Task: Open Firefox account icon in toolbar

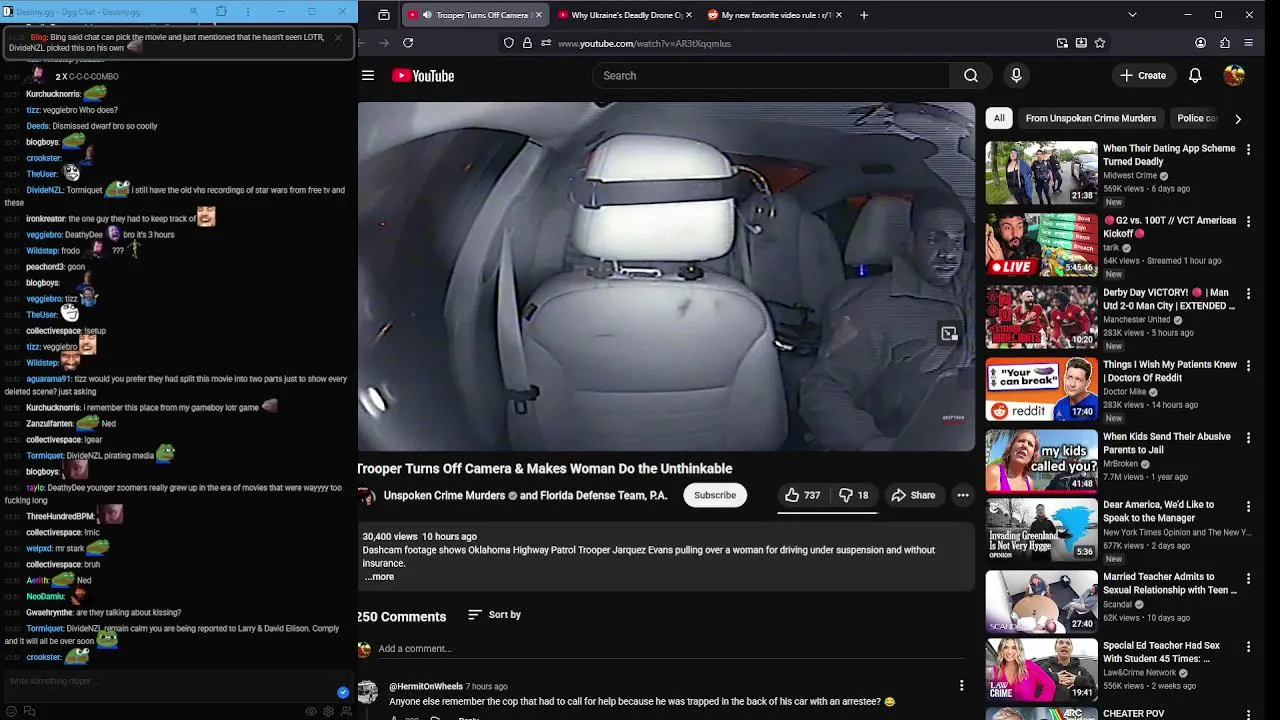Action: click(1200, 43)
